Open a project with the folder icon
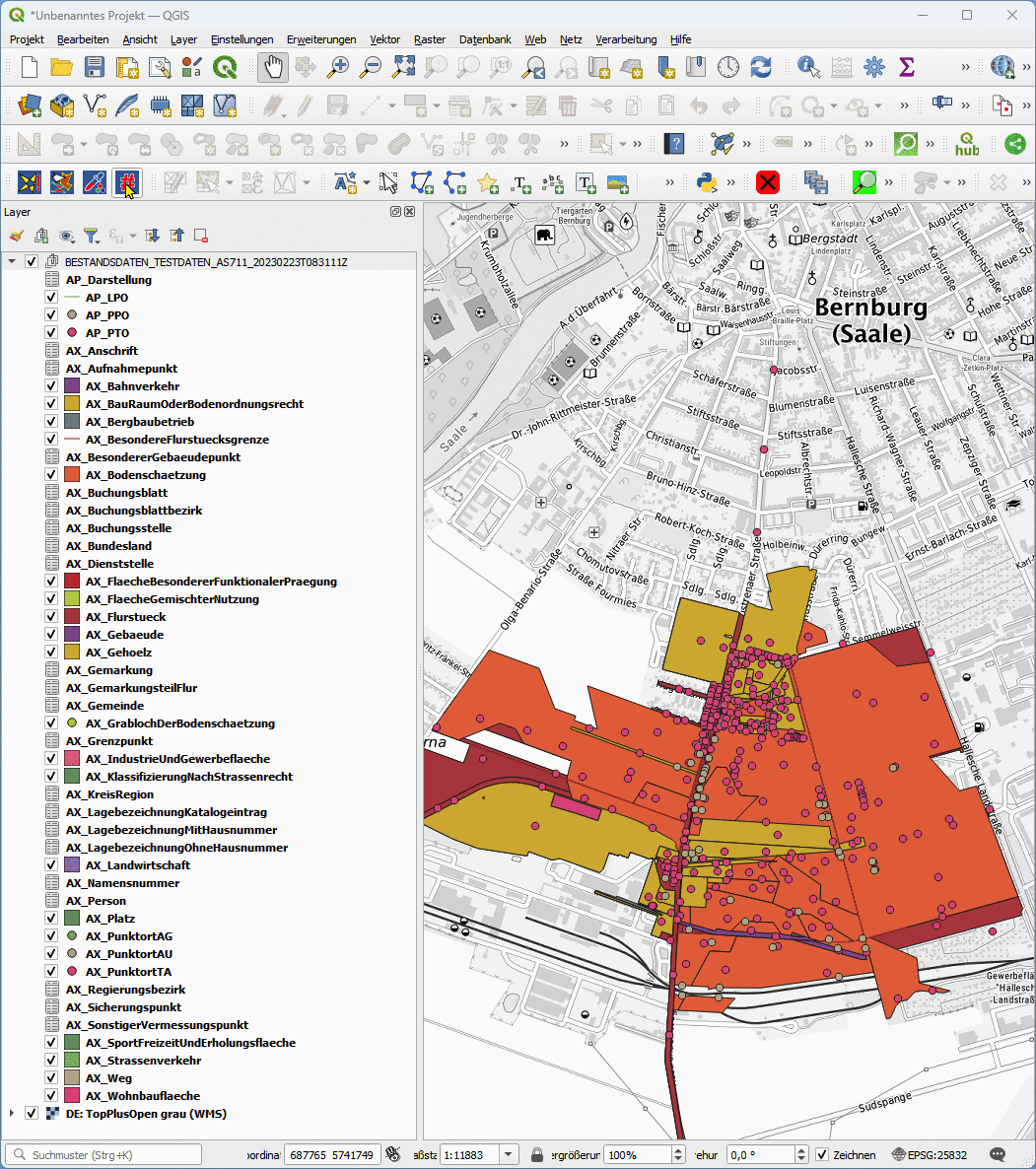The image size is (1036, 1169). 62,67
